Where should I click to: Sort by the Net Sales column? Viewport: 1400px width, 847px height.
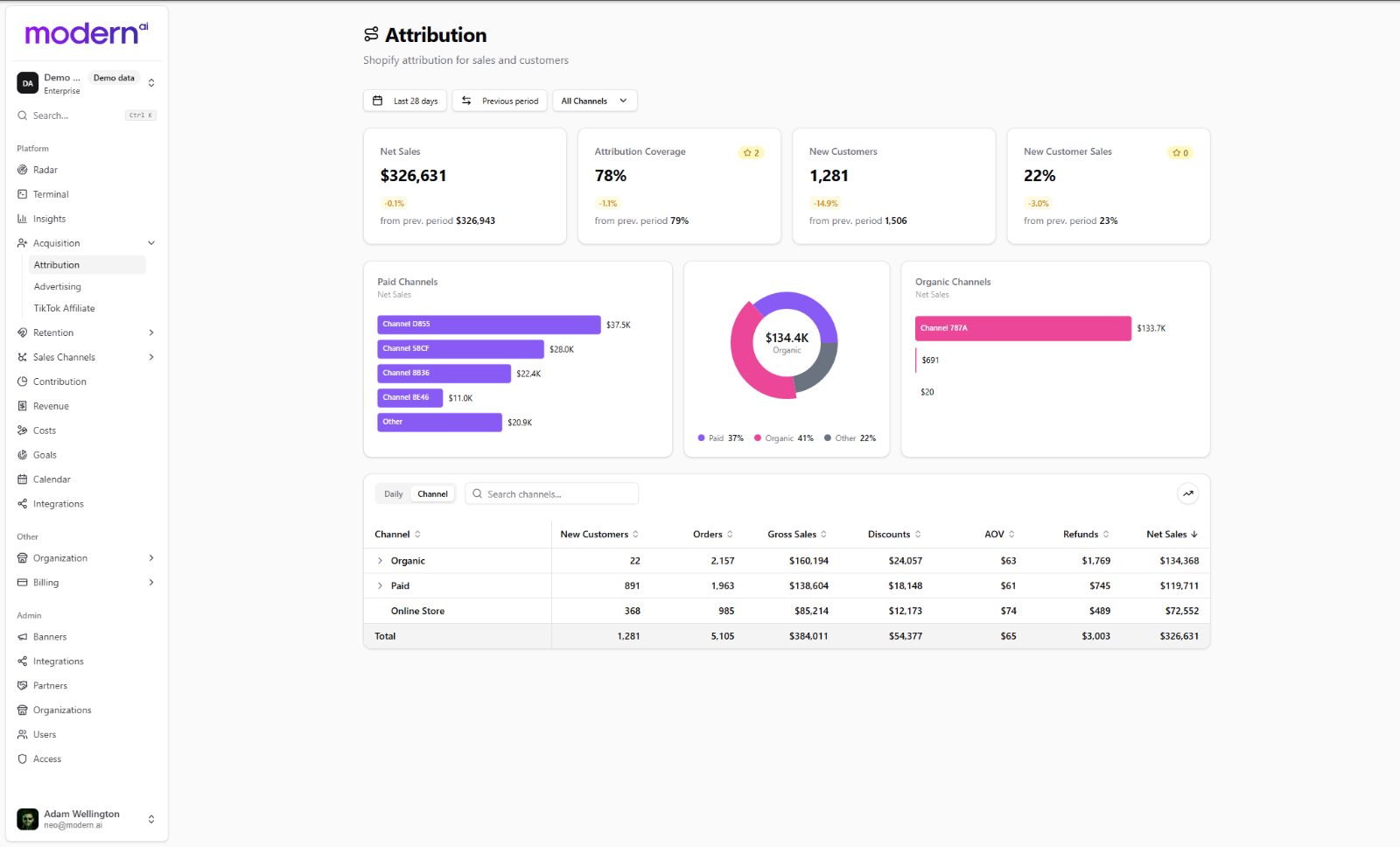pyautogui.click(x=1172, y=535)
